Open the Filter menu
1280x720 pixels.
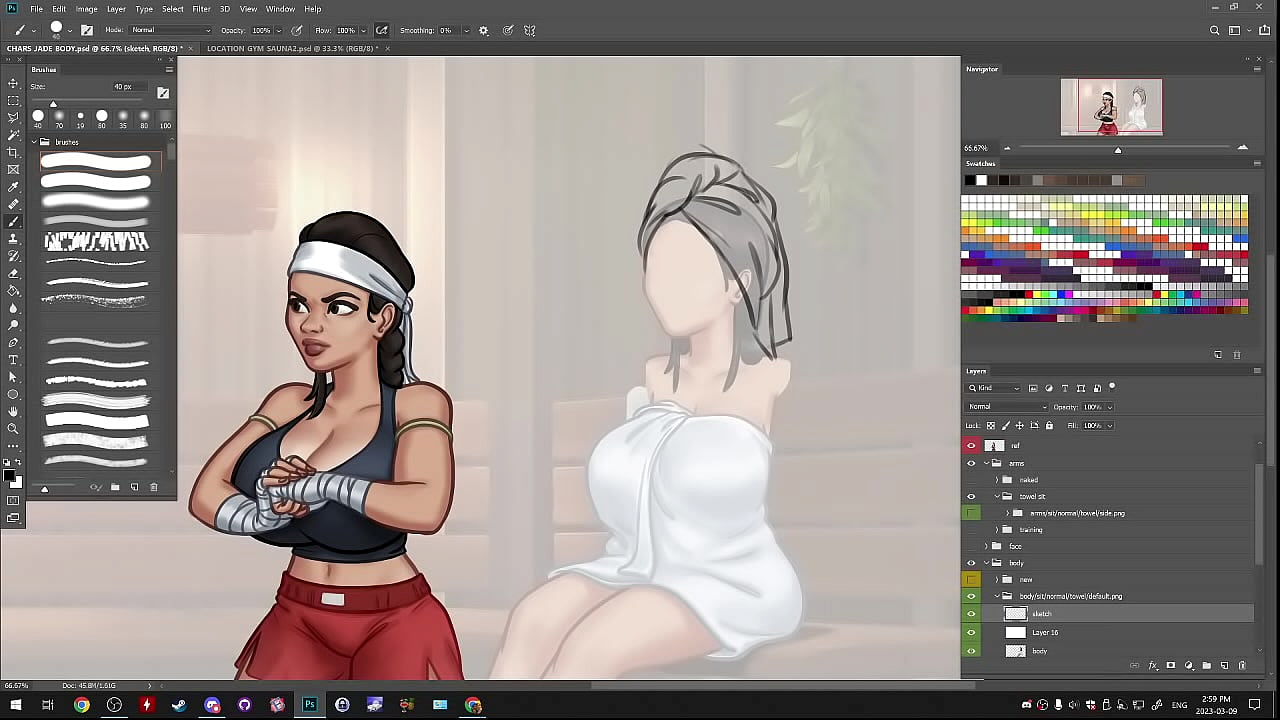[201, 9]
